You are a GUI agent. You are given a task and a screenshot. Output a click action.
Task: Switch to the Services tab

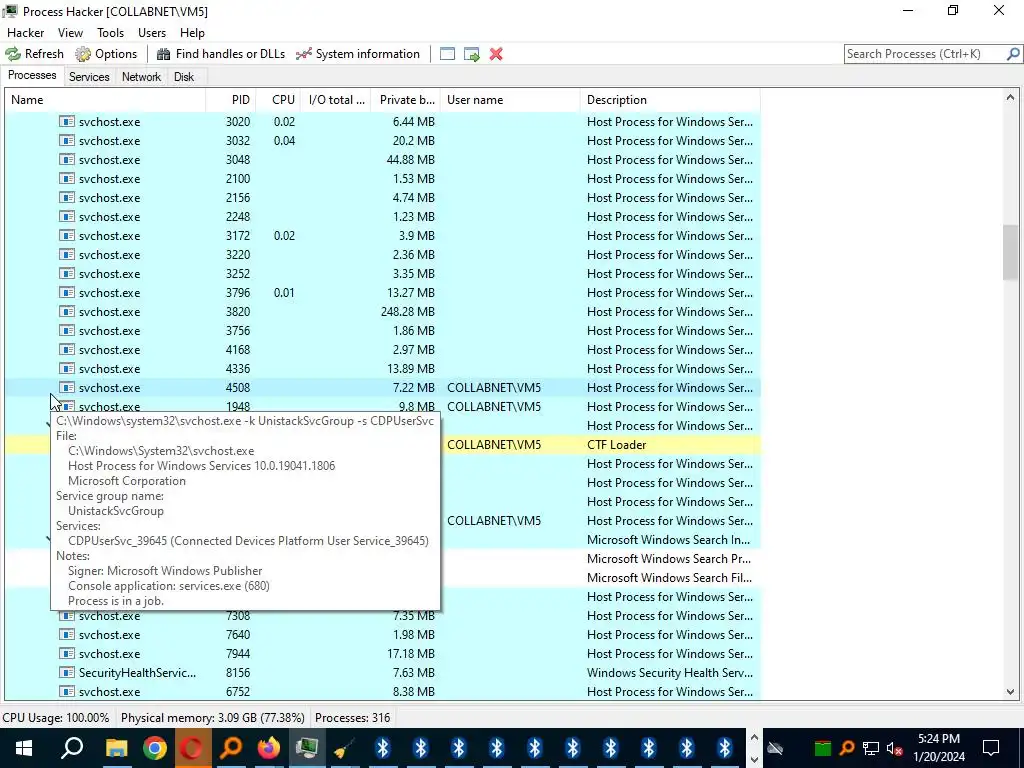point(89,77)
